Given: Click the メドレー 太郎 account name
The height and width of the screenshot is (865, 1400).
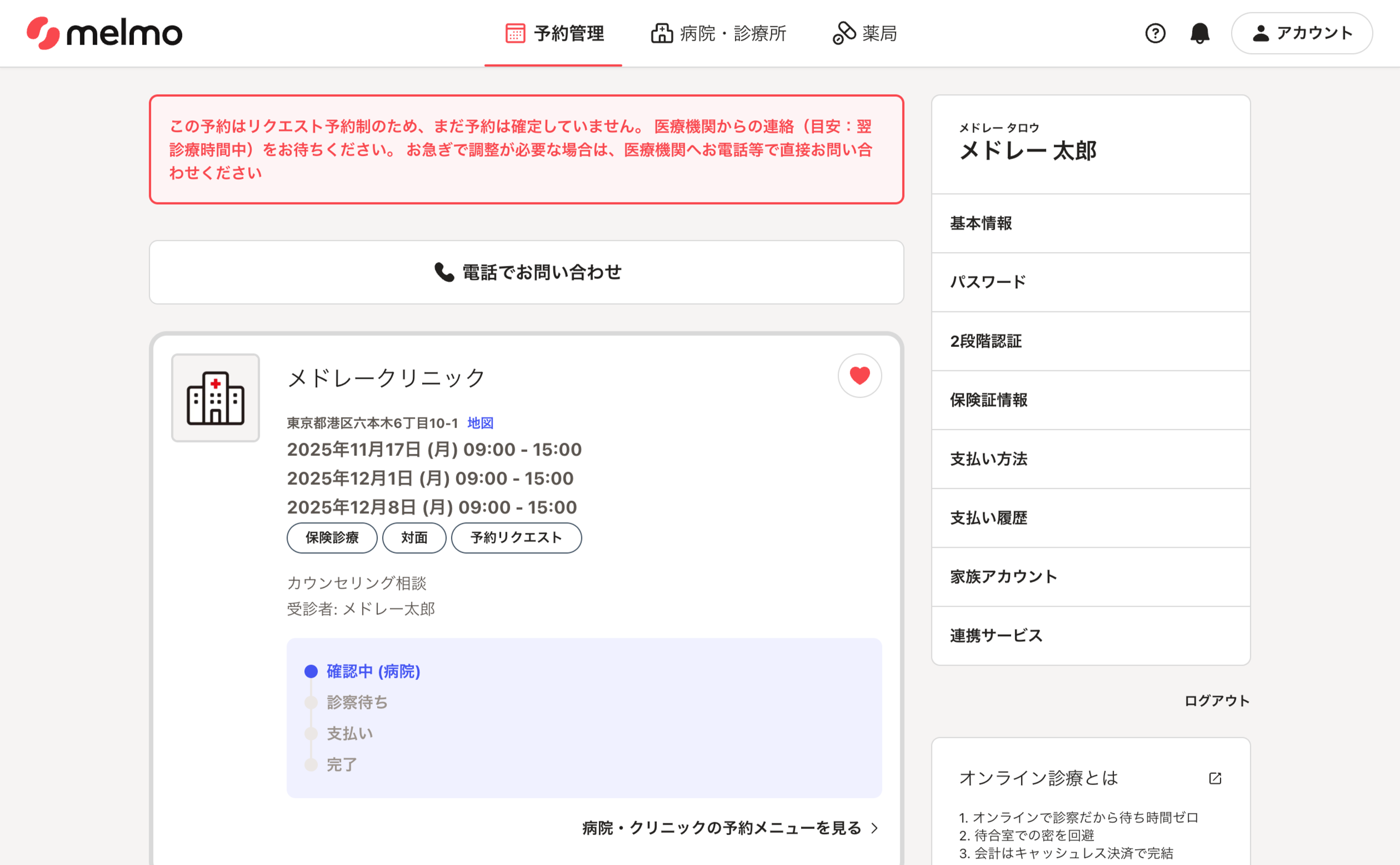Looking at the screenshot, I should (x=1028, y=150).
